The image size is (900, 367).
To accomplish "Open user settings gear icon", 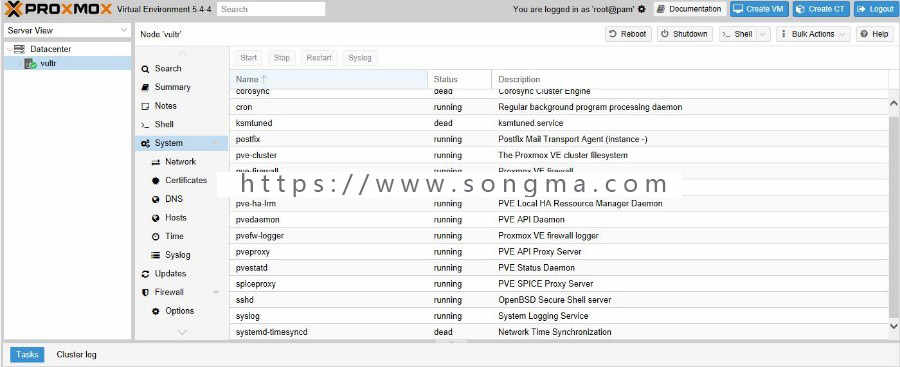I will tap(642, 9).
